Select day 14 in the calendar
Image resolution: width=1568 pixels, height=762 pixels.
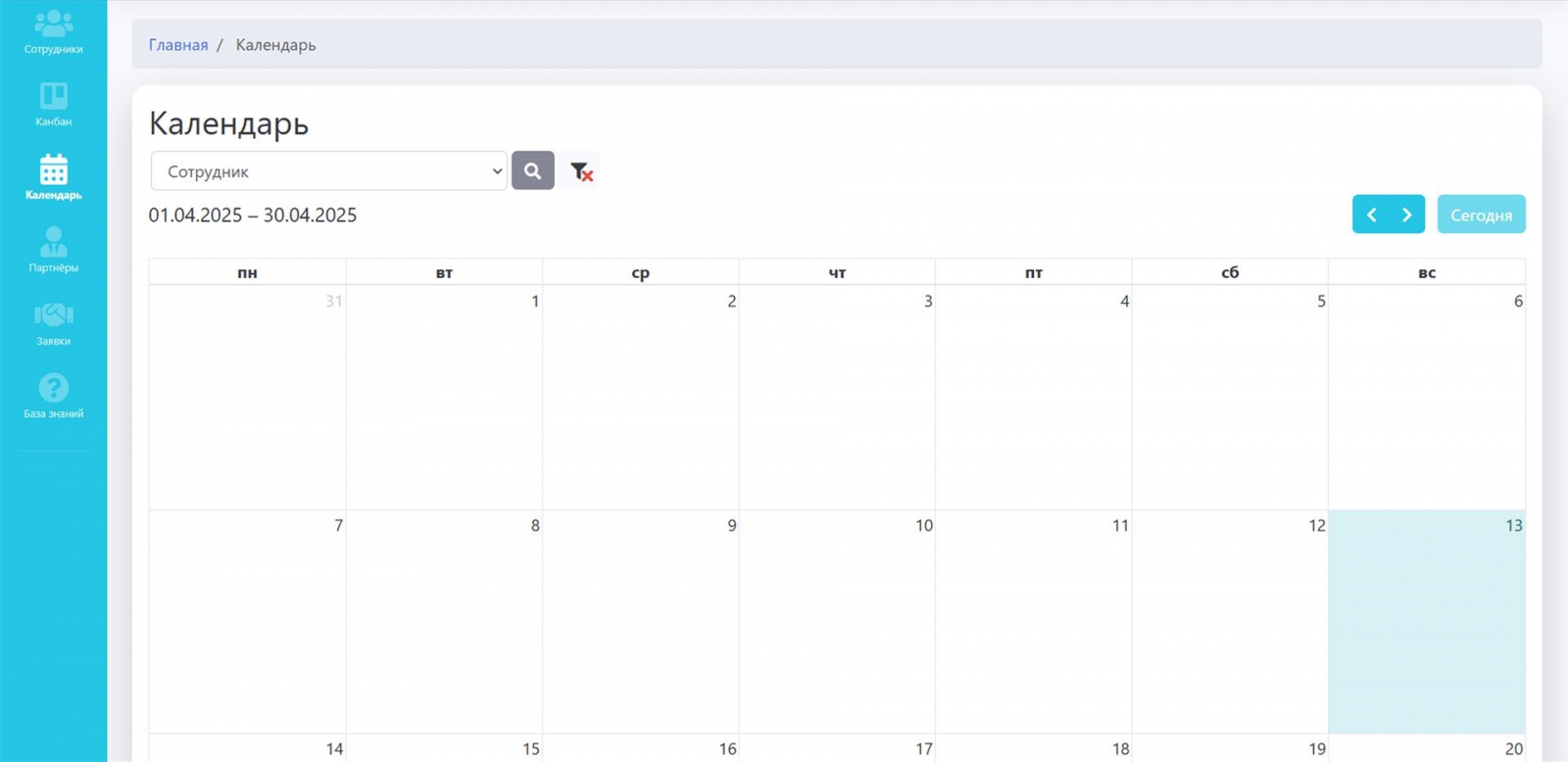[247, 748]
